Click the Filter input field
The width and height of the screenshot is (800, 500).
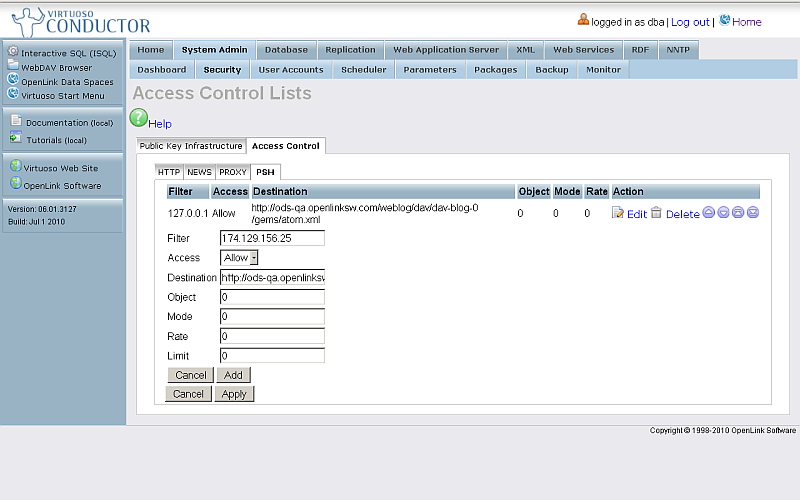pyautogui.click(x=272, y=238)
